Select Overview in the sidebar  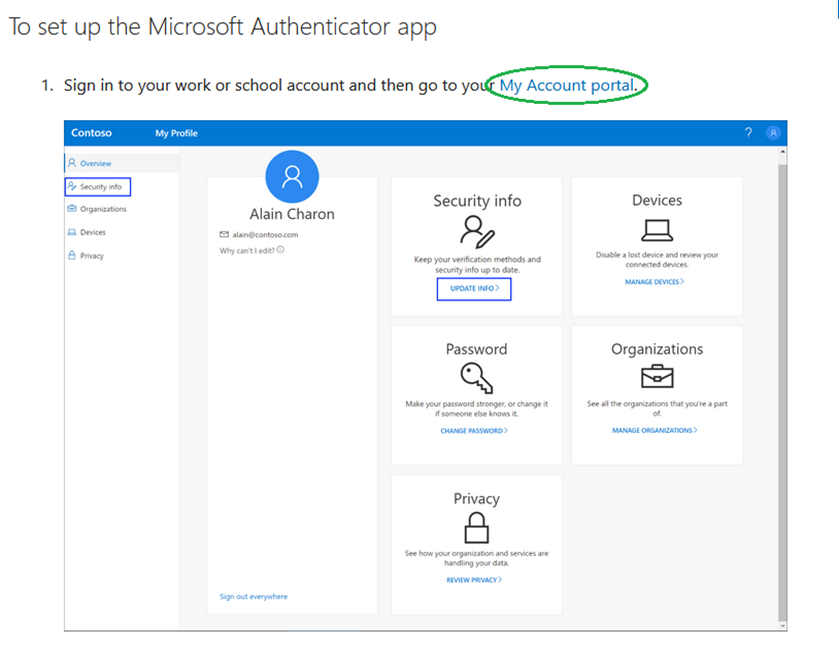tap(122, 163)
